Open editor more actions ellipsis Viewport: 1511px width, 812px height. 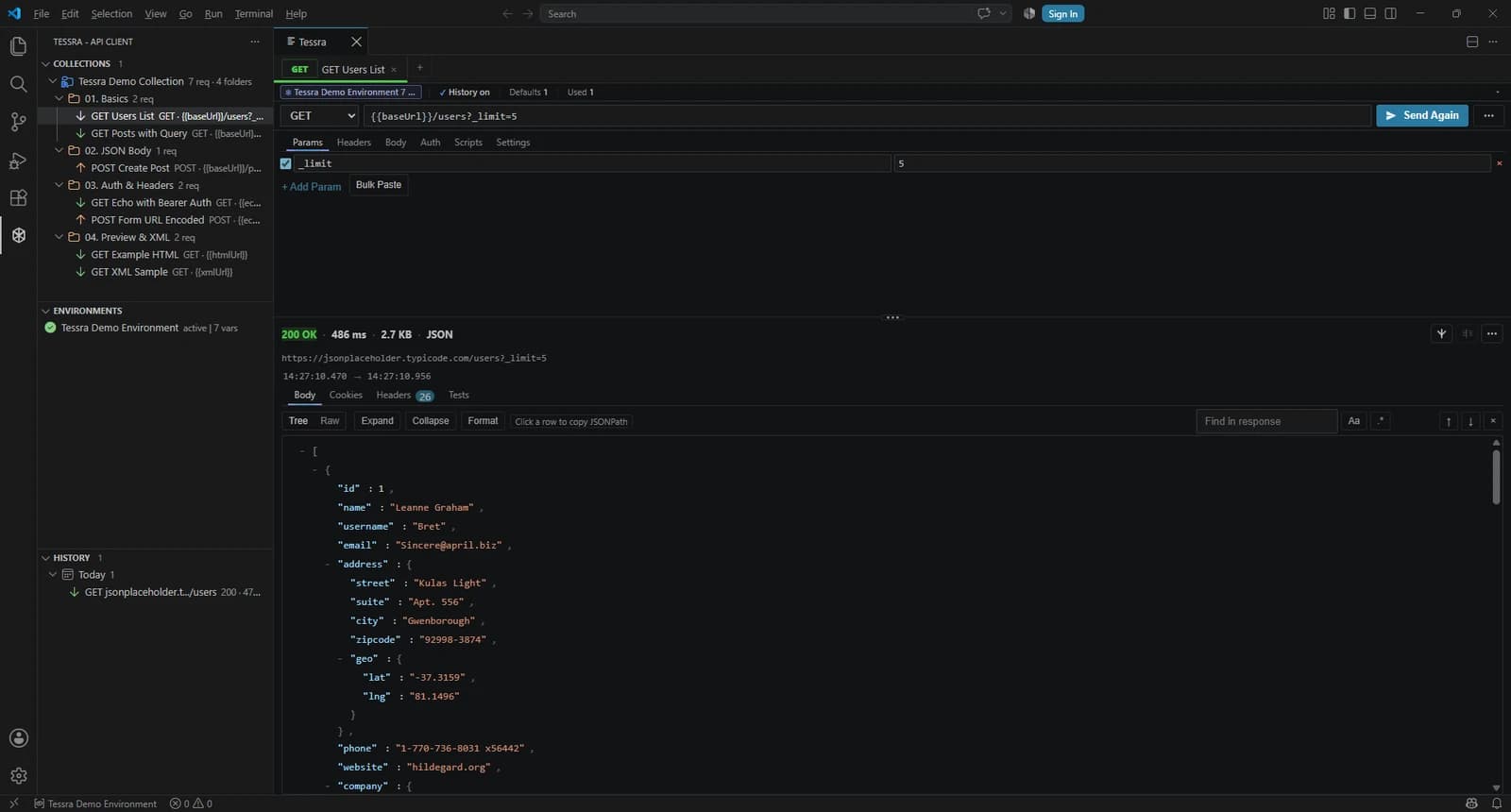click(x=1493, y=42)
